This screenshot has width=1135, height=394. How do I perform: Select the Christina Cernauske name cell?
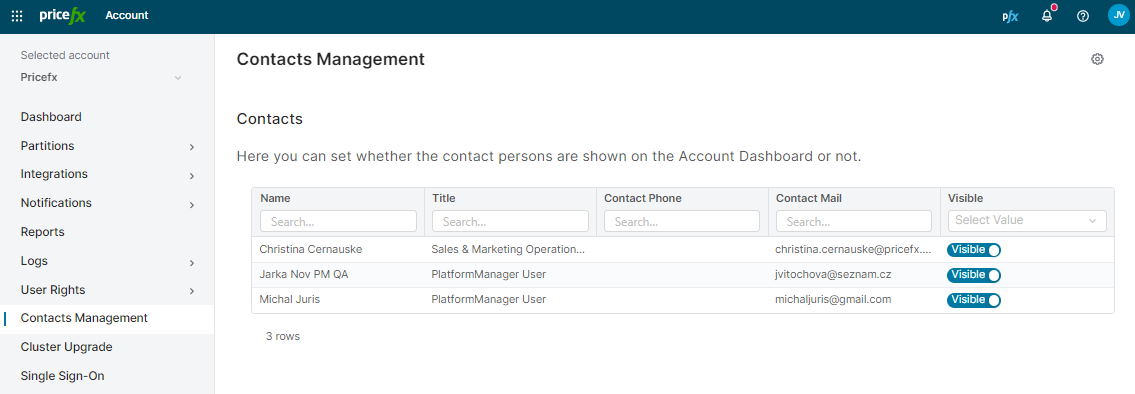311,249
